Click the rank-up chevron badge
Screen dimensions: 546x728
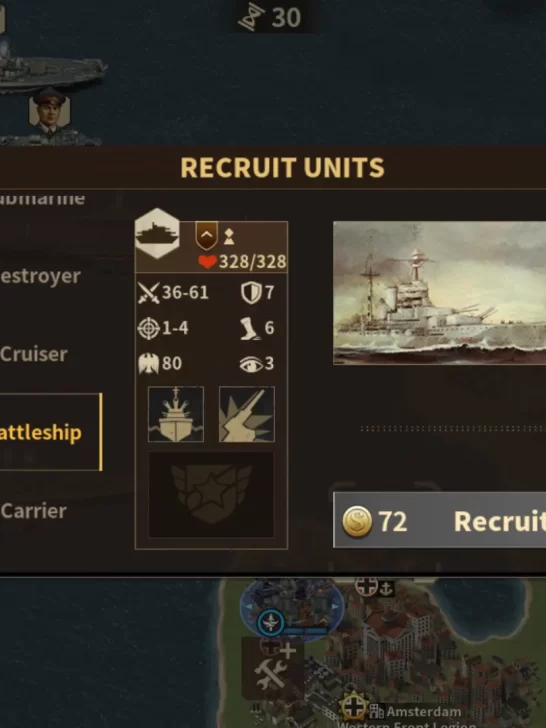pyautogui.click(x=207, y=236)
